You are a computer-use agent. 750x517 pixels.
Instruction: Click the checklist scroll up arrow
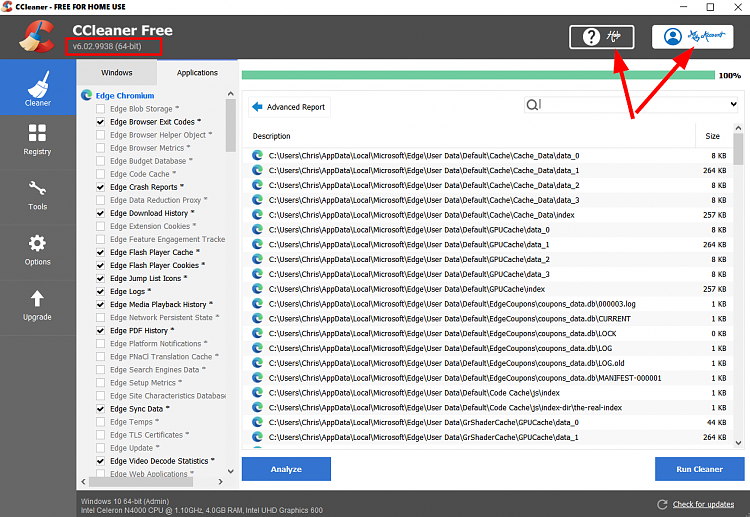pyautogui.click(x=231, y=94)
